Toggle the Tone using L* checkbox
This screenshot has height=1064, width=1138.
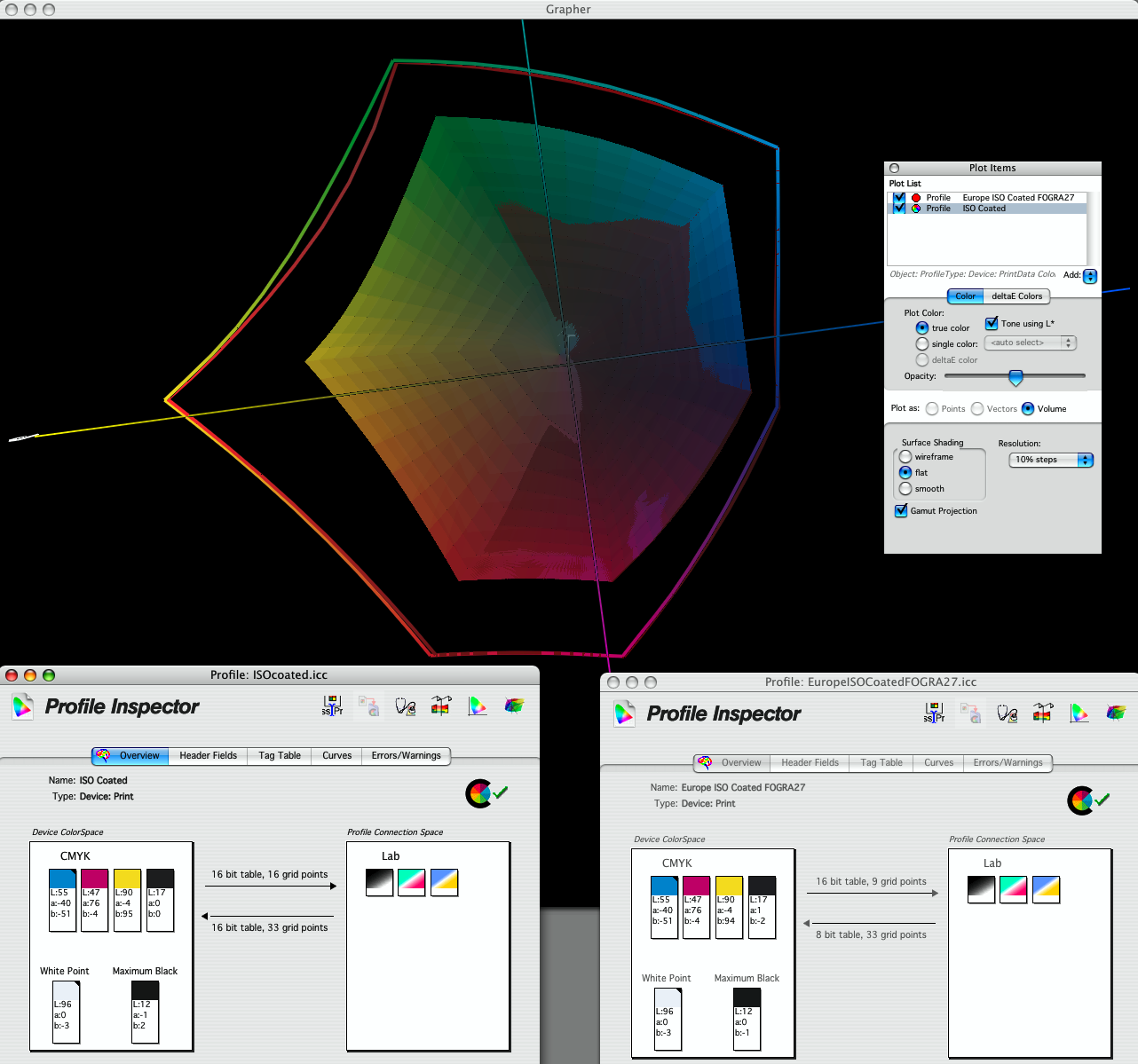click(x=992, y=324)
